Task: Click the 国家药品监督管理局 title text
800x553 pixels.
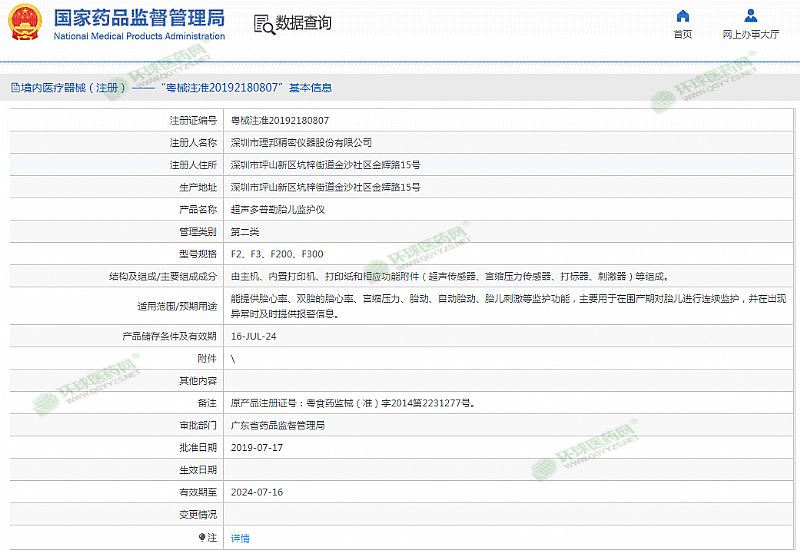Action: tap(138, 17)
